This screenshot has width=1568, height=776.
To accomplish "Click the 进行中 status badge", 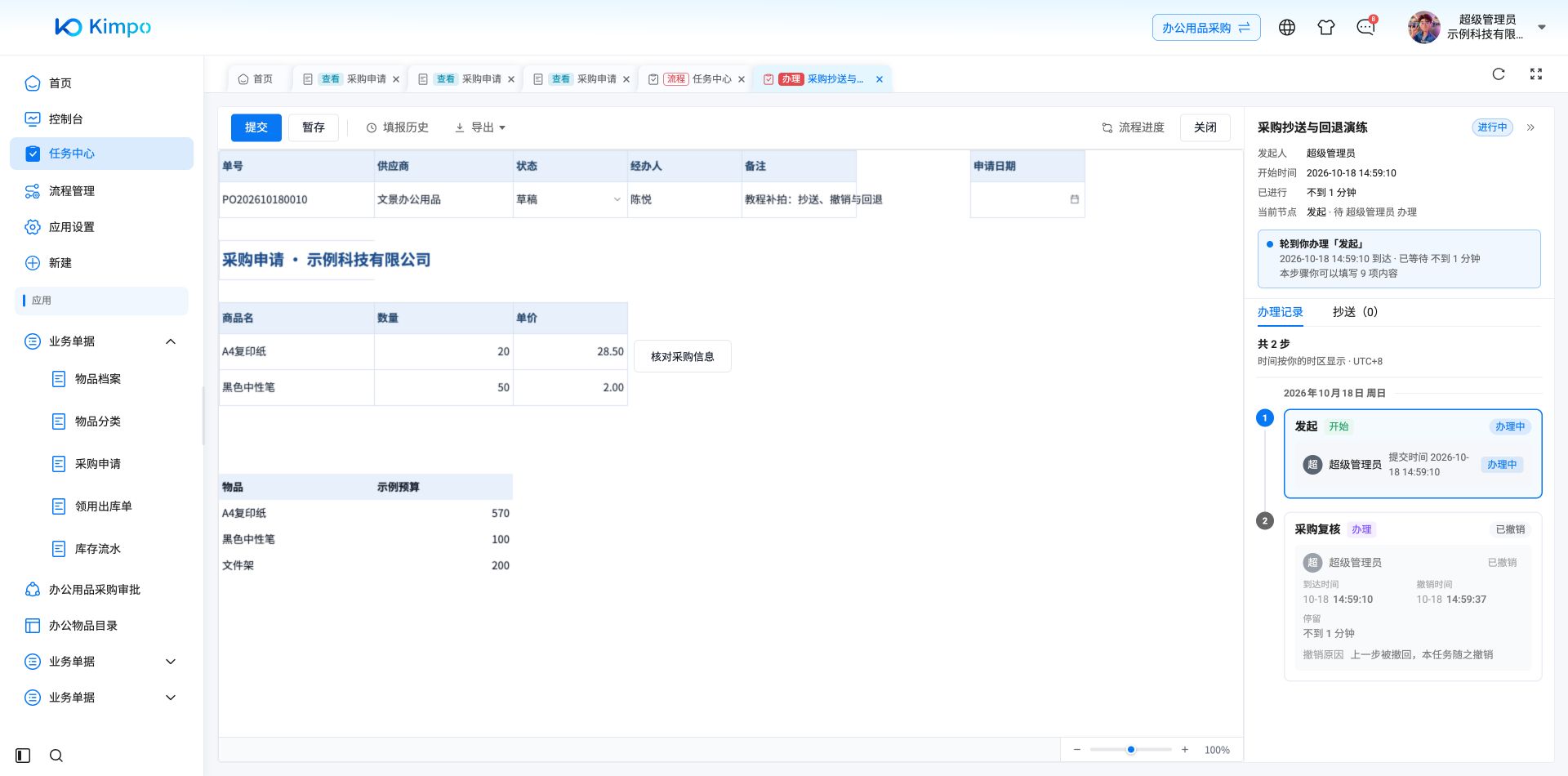I will point(1492,127).
